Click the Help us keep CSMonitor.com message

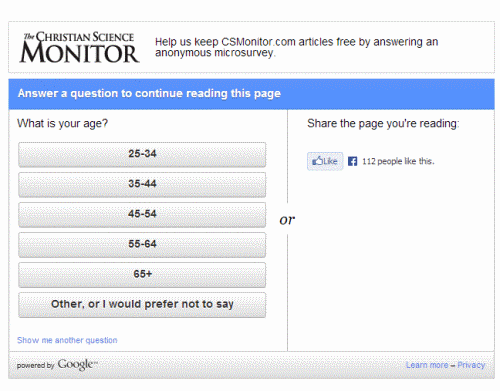click(296, 47)
